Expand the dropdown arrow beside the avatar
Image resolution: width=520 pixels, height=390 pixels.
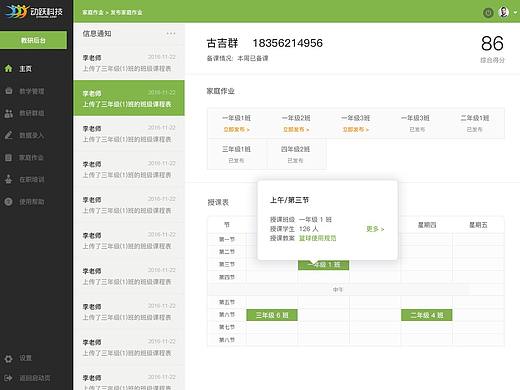(515, 12)
